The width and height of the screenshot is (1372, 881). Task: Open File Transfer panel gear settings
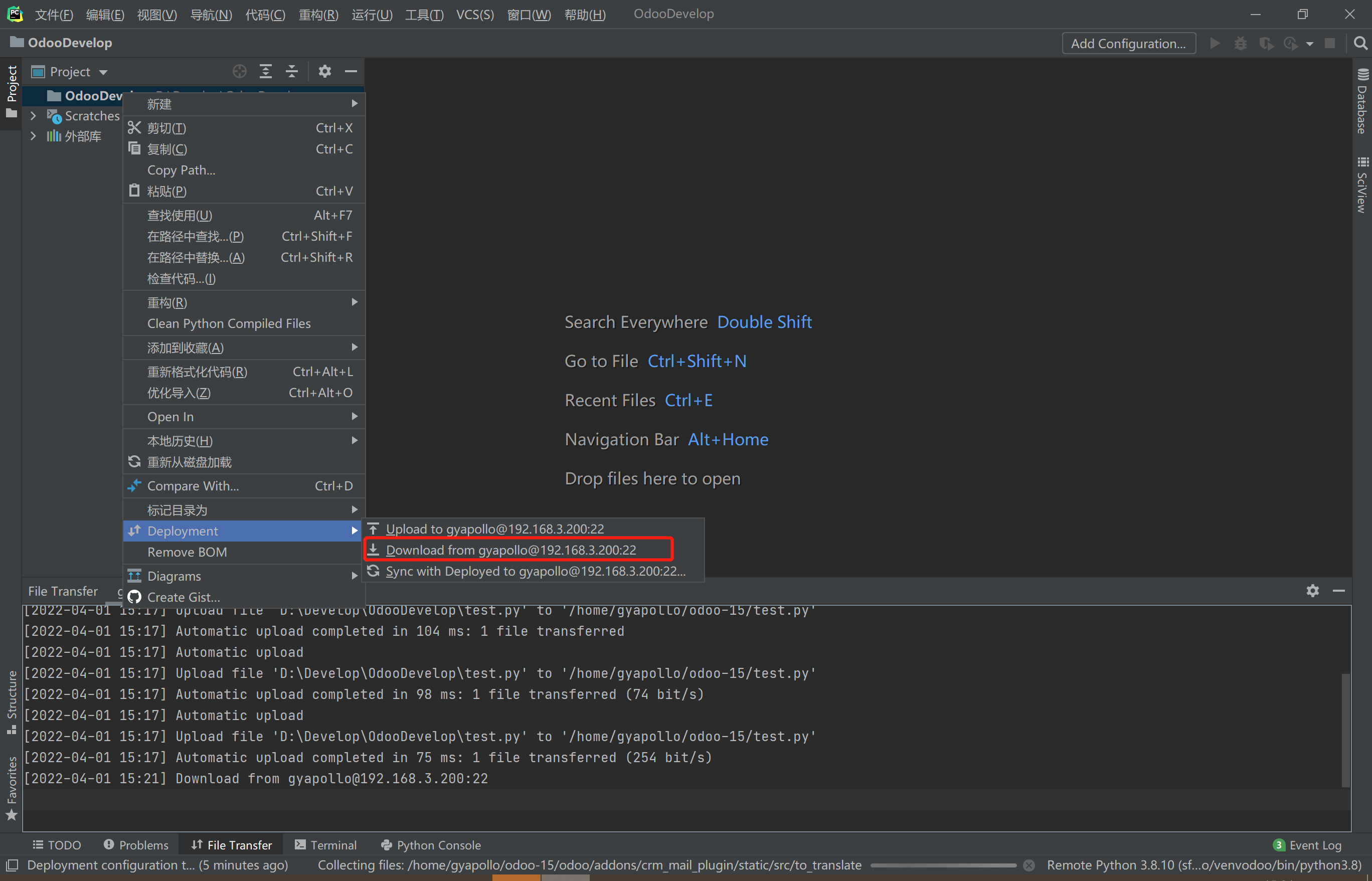pyautogui.click(x=1312, y=590)
